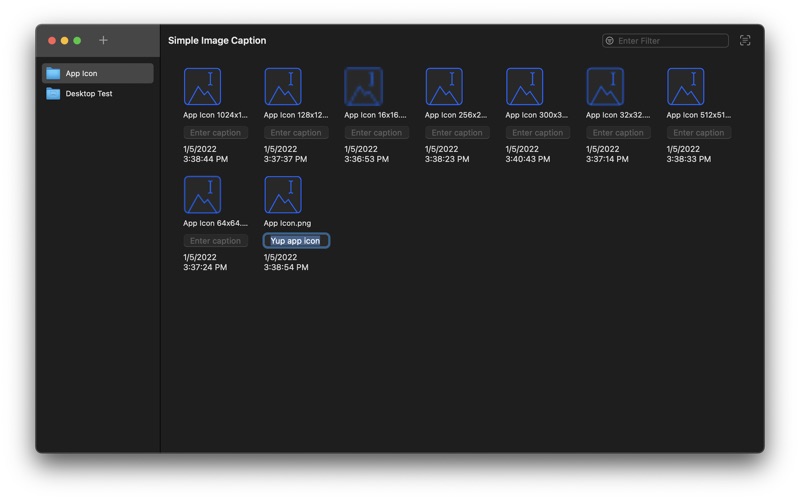Click the caption field under App Icon 64x64

coord(215,241)
